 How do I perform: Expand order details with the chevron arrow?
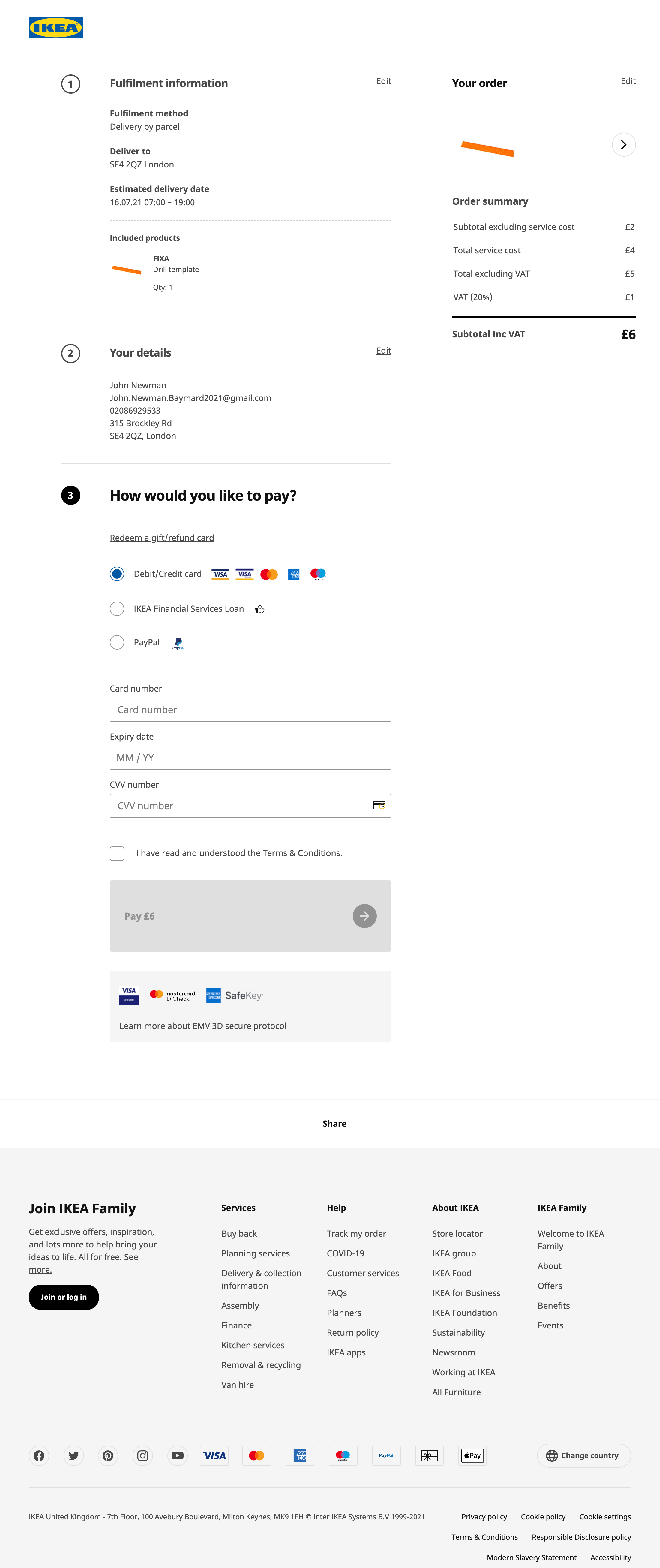623,145
